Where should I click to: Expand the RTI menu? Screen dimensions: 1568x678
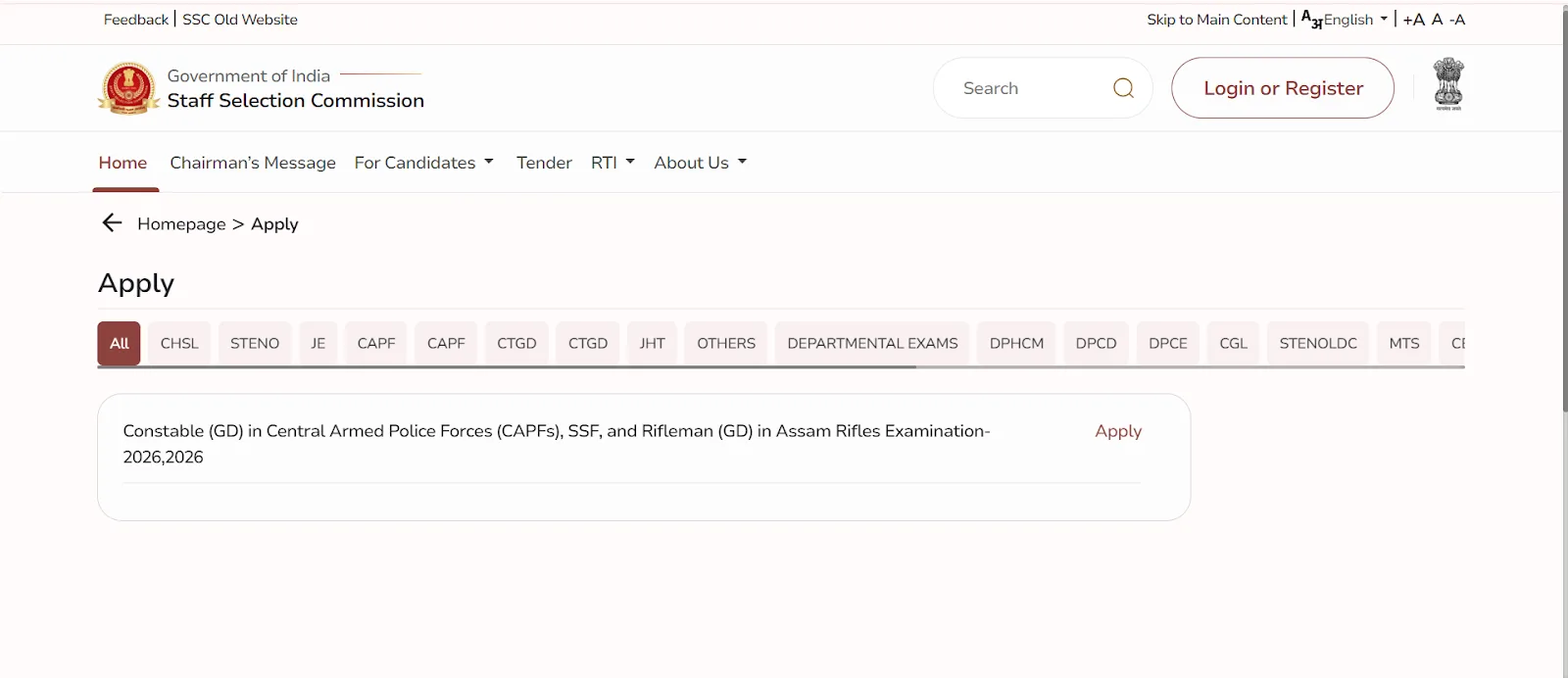tap(612, 163)
